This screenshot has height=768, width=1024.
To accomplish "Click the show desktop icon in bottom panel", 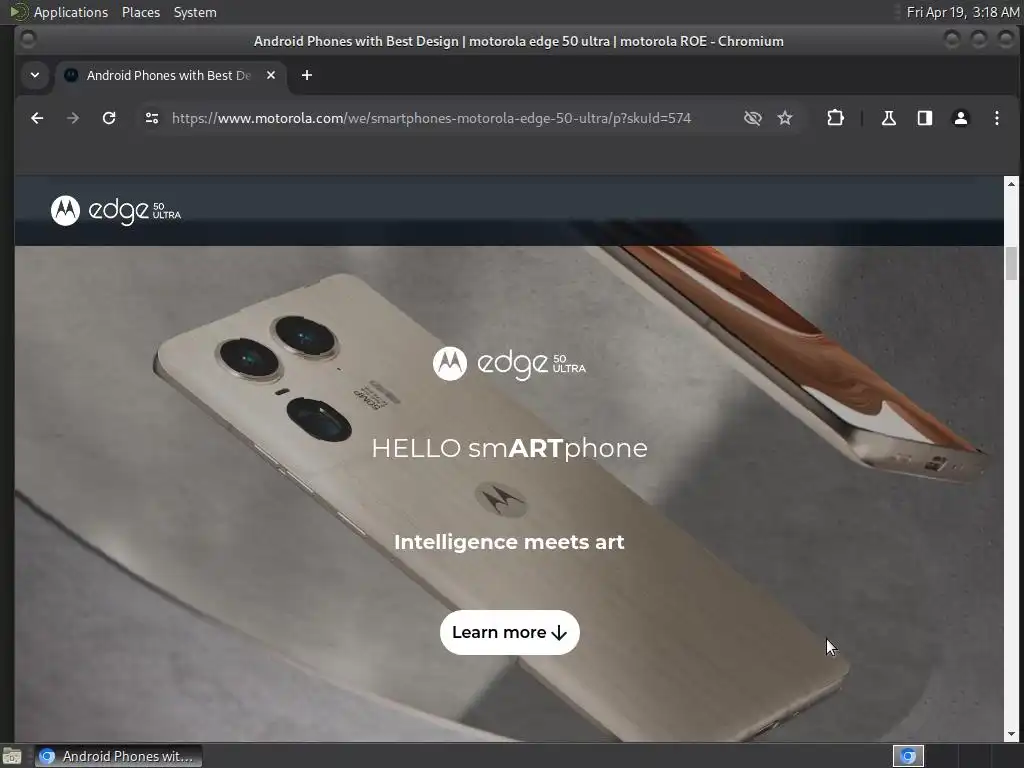I will [x=12, y=756].
